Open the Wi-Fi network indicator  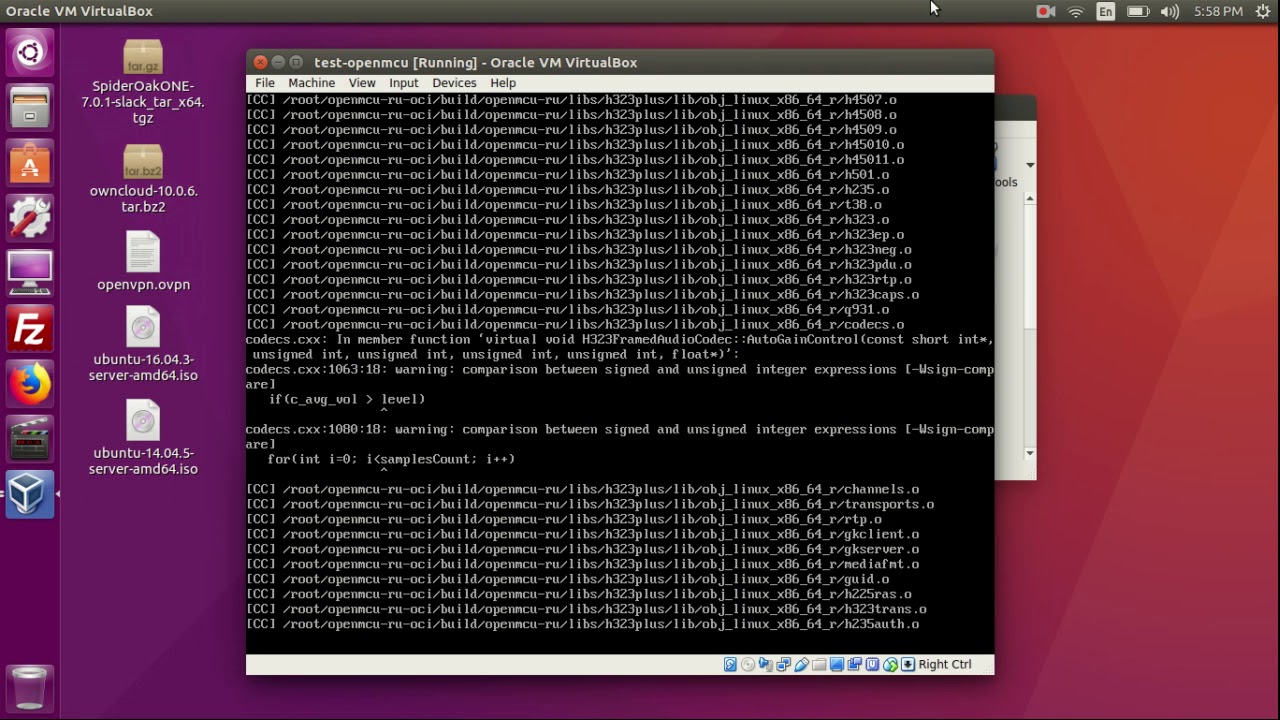coord(1076,12)
